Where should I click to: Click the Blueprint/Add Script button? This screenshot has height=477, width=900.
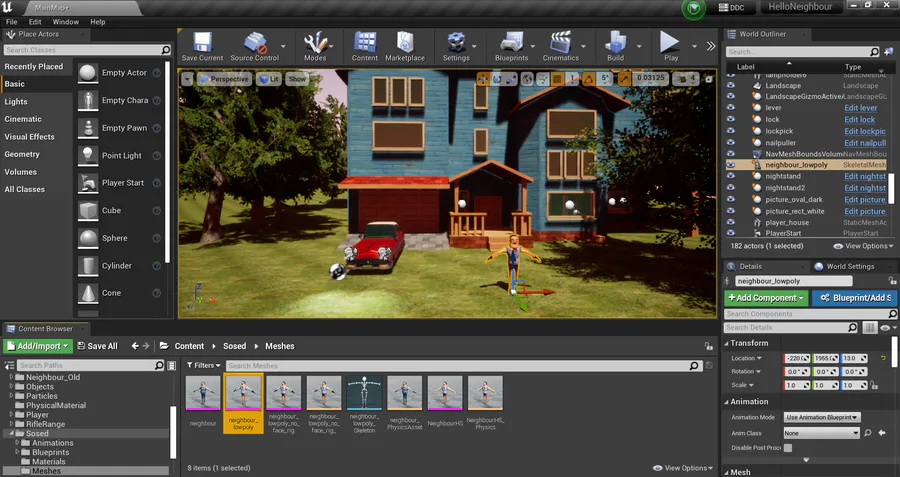pyautogui.click(x=855, y=298)
